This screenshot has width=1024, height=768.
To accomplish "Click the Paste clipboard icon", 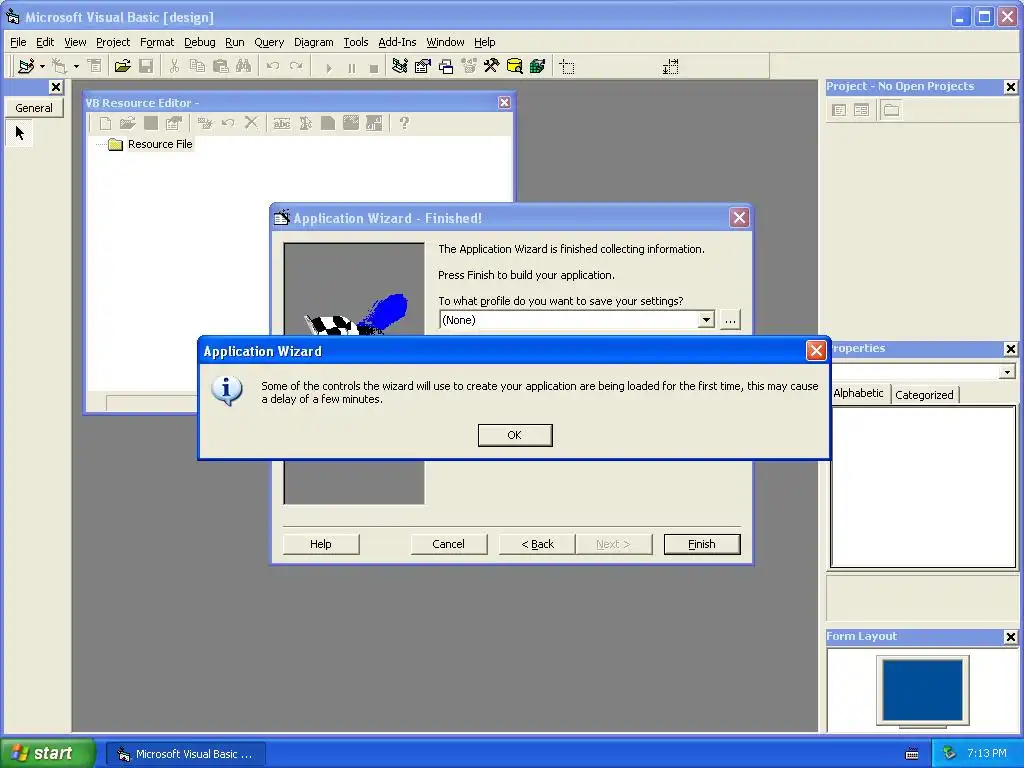I will coord(221,66).
